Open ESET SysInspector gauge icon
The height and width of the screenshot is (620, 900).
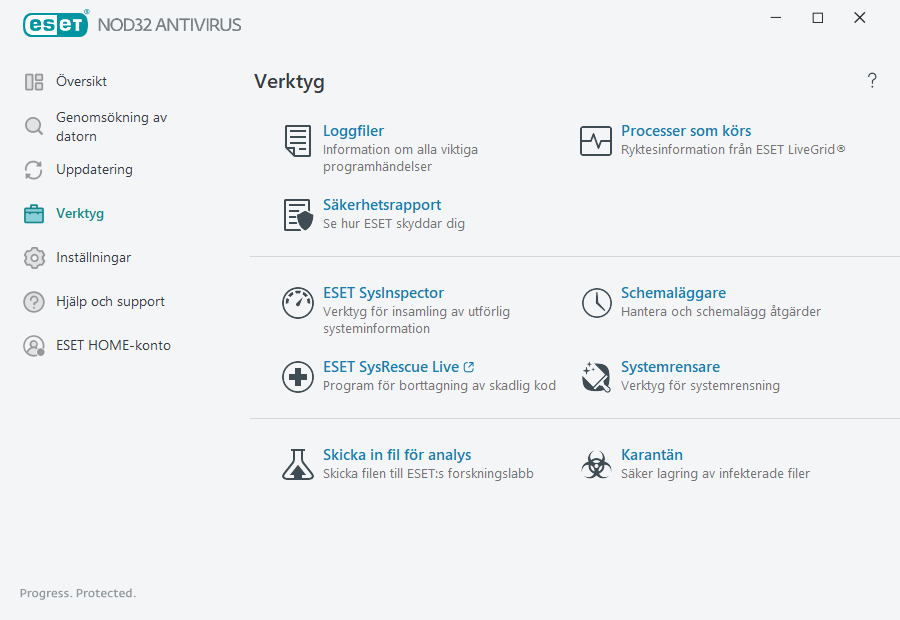click(x=297, y=302)
